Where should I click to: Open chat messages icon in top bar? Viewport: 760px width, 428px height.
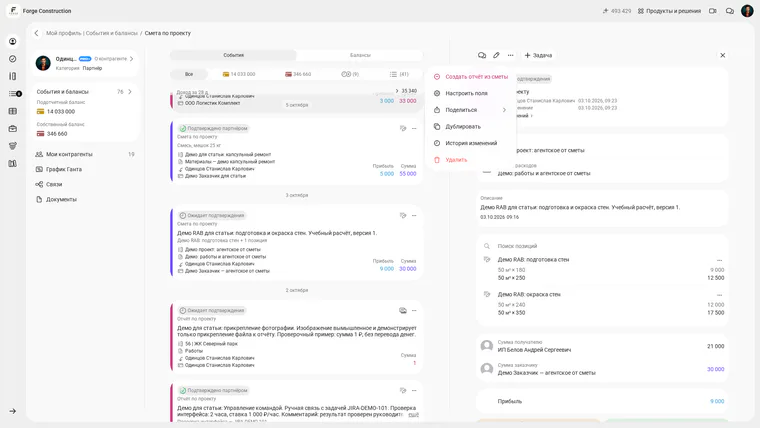point(729,11)
